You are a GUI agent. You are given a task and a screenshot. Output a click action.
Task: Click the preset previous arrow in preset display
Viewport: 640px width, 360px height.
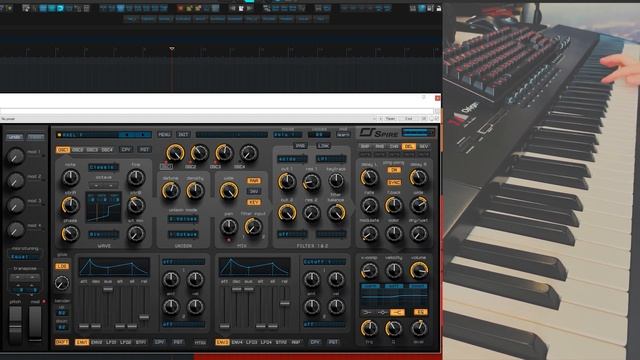click(x=128, y=135)
